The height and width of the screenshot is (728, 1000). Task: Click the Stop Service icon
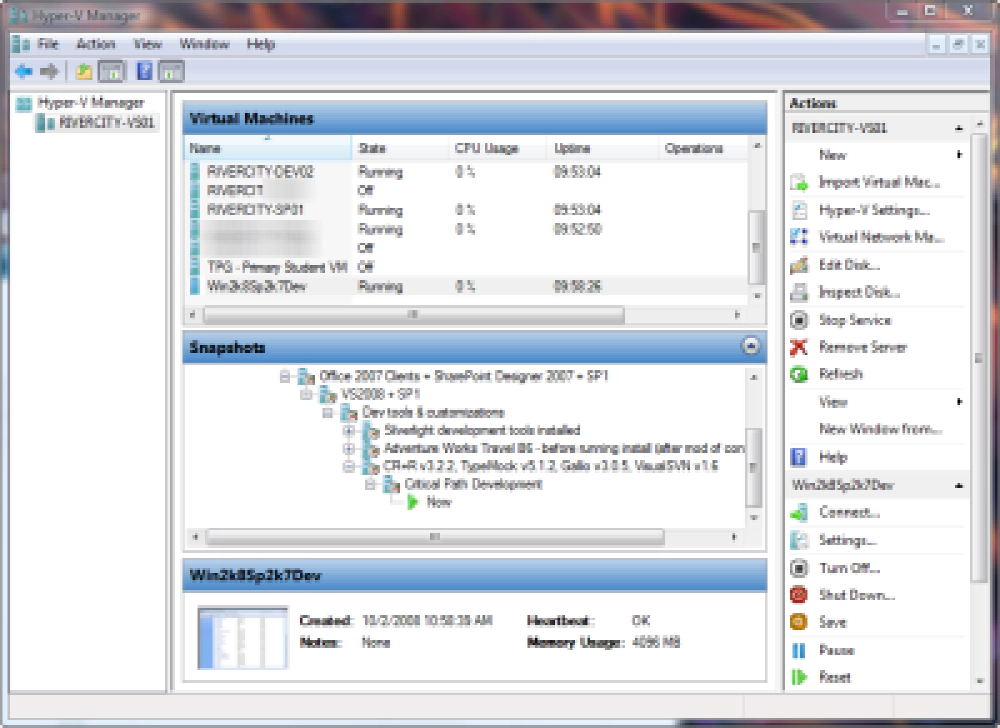pos(799,320)
